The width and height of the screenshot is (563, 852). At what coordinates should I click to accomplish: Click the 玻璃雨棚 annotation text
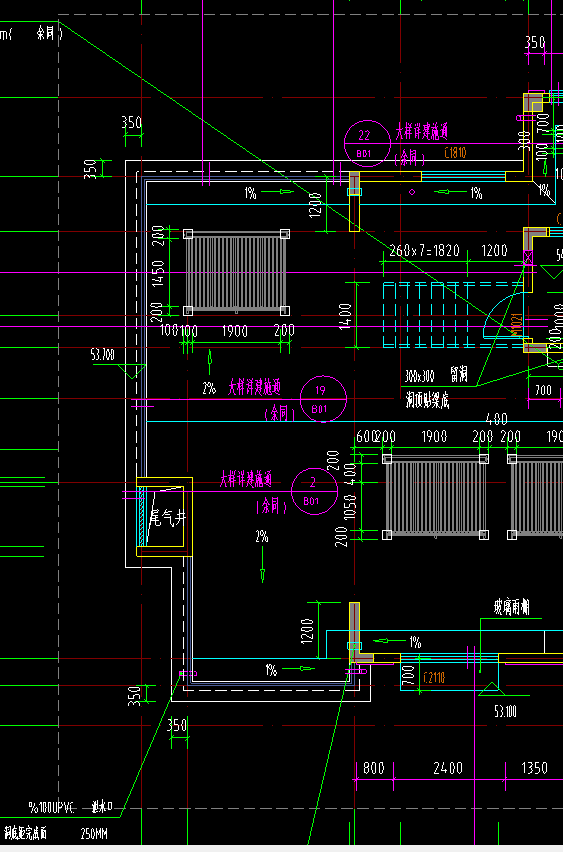click(511, 608)
